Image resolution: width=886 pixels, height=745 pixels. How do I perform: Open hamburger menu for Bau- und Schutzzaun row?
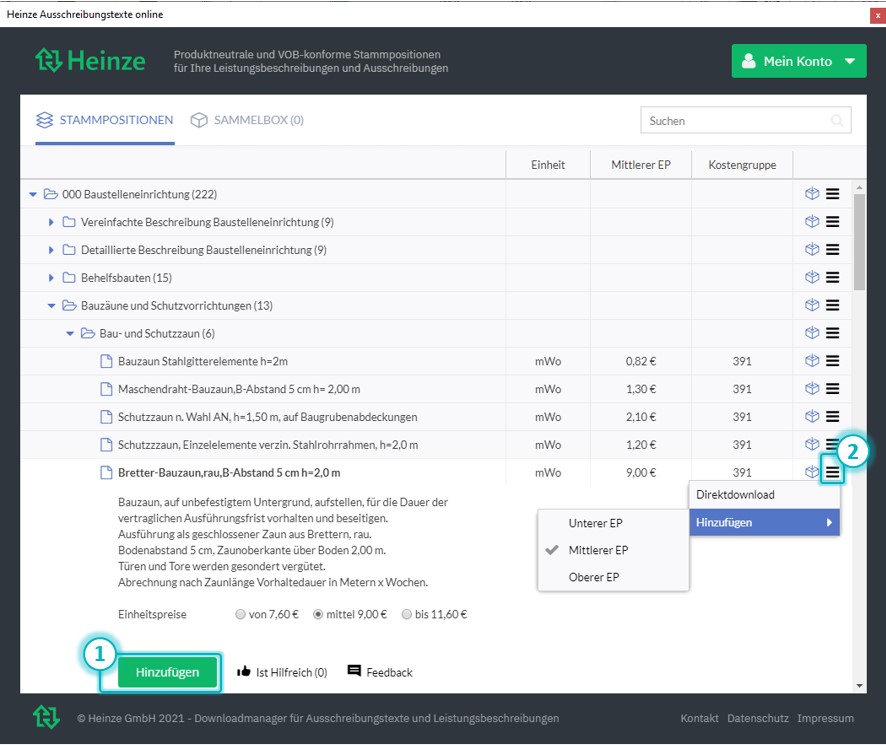832,333
